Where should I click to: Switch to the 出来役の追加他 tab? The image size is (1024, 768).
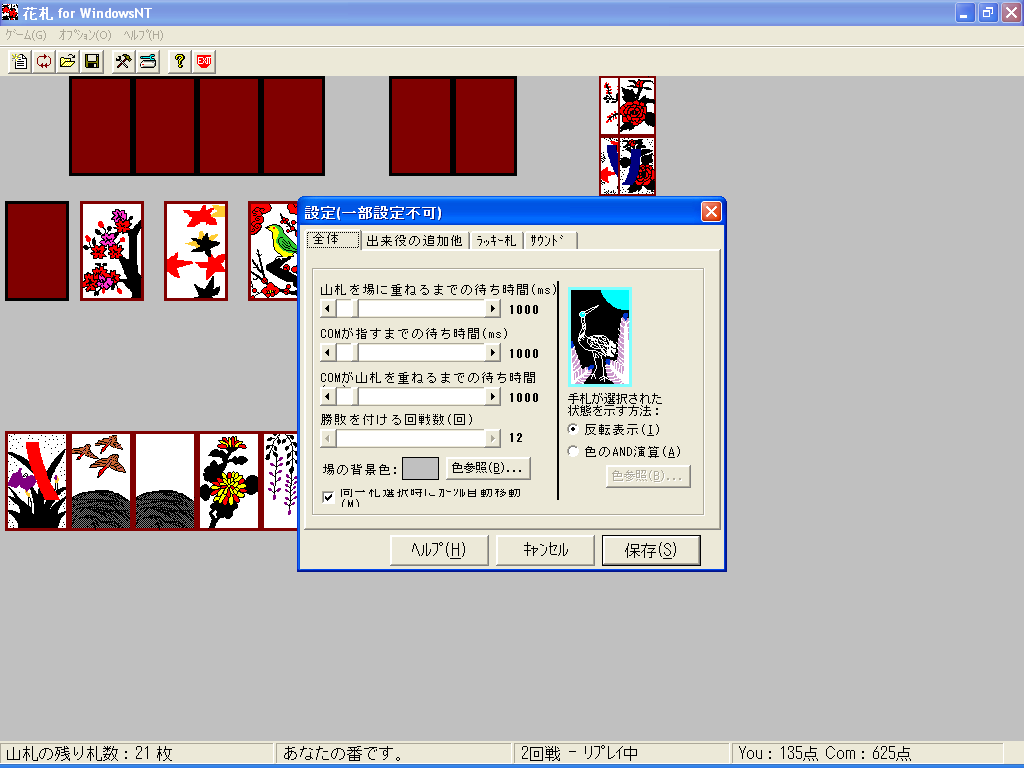point(414,241)
